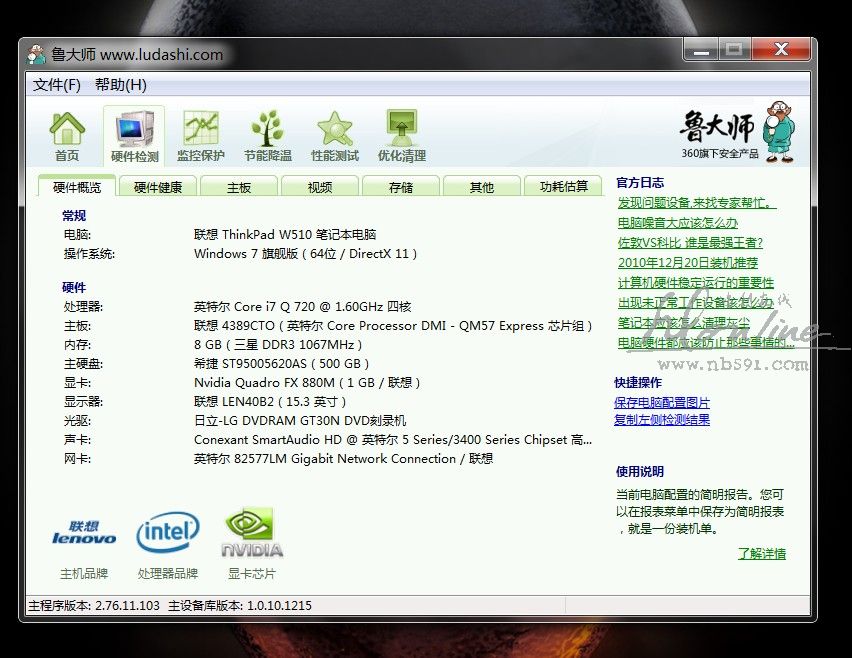
Task: Open link 电脑硬件都应该防止那些事情的
Action: pyautogui.click(x=706, y=343)
